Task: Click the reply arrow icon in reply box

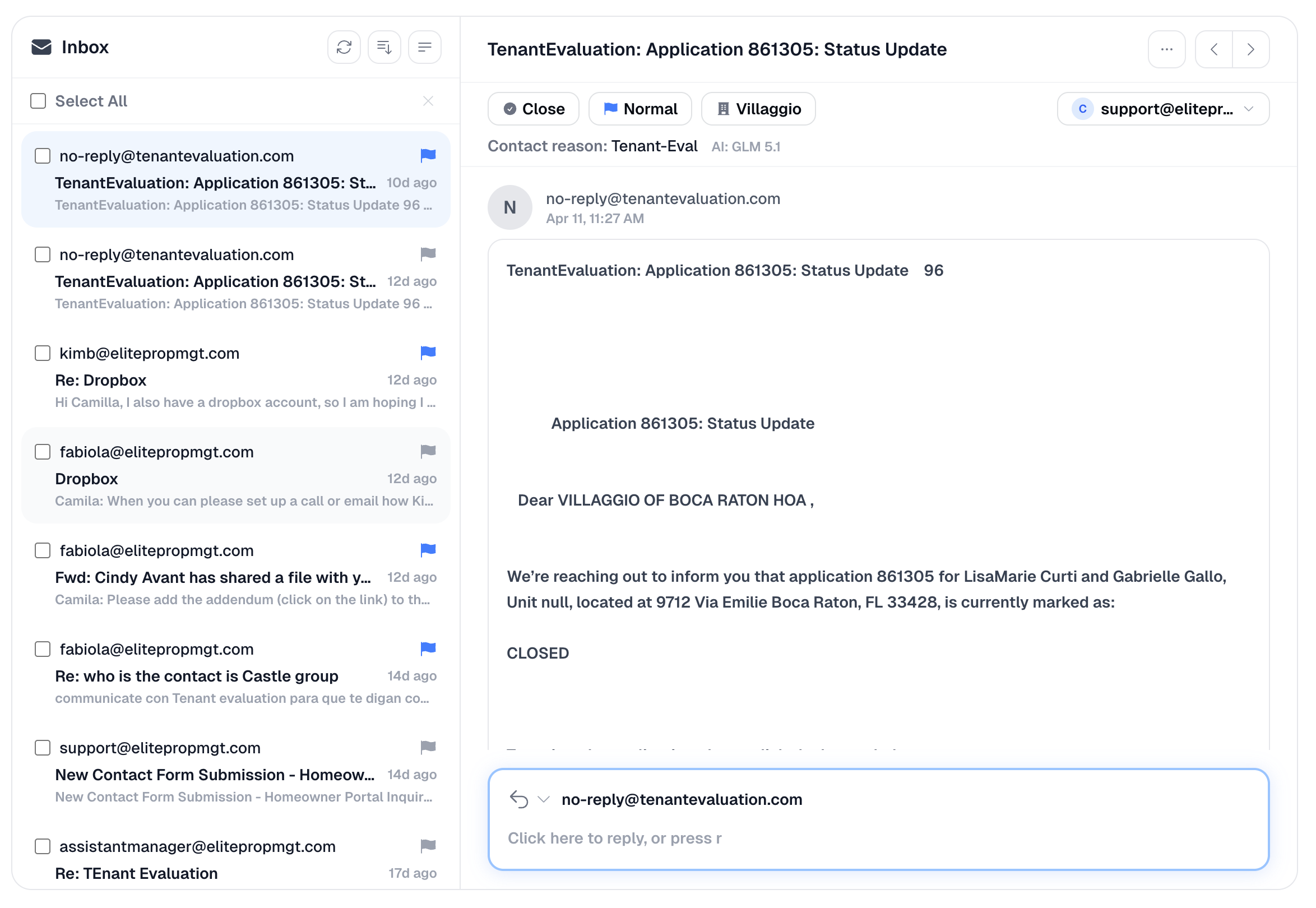Action: click(x=520, y=800)
